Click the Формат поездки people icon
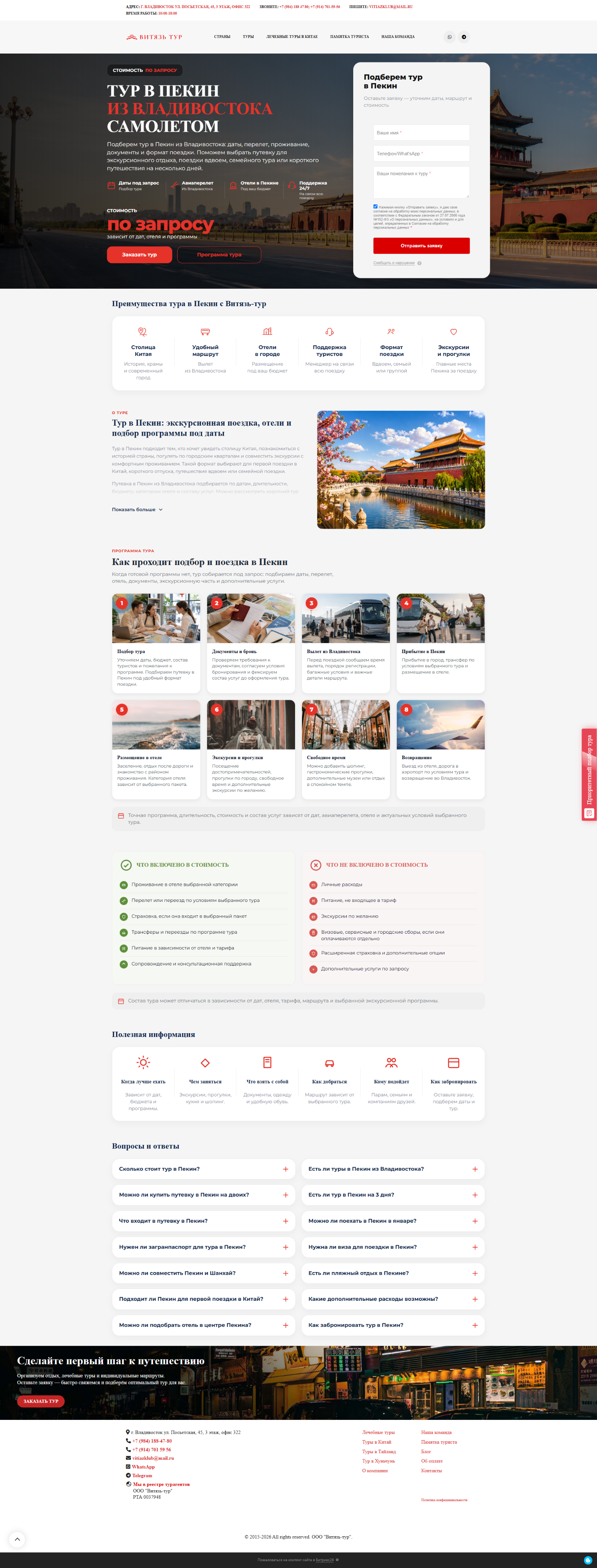The image size is (597, 1568). click(391, 332)
